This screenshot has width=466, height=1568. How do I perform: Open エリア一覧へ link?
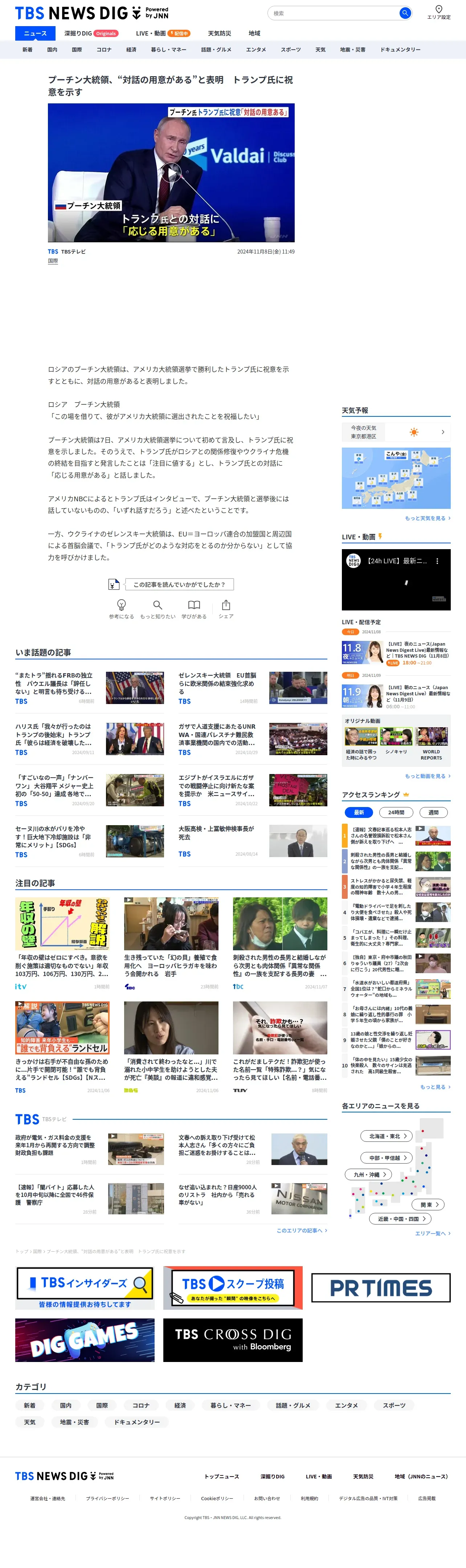pyautogui.click(x=433, y=1233)
